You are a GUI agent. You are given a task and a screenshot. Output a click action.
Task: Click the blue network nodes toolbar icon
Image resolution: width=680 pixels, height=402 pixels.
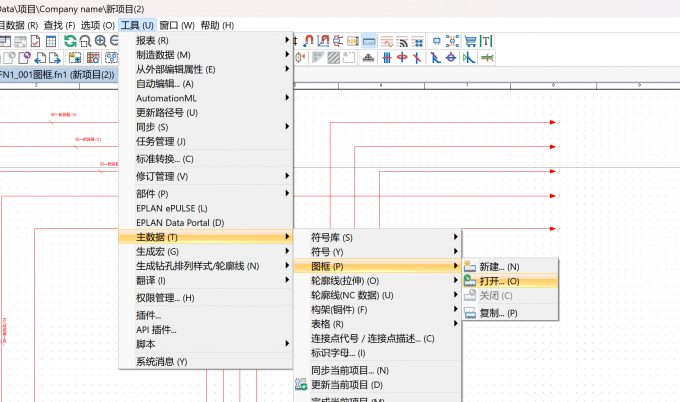coord(452,41)
